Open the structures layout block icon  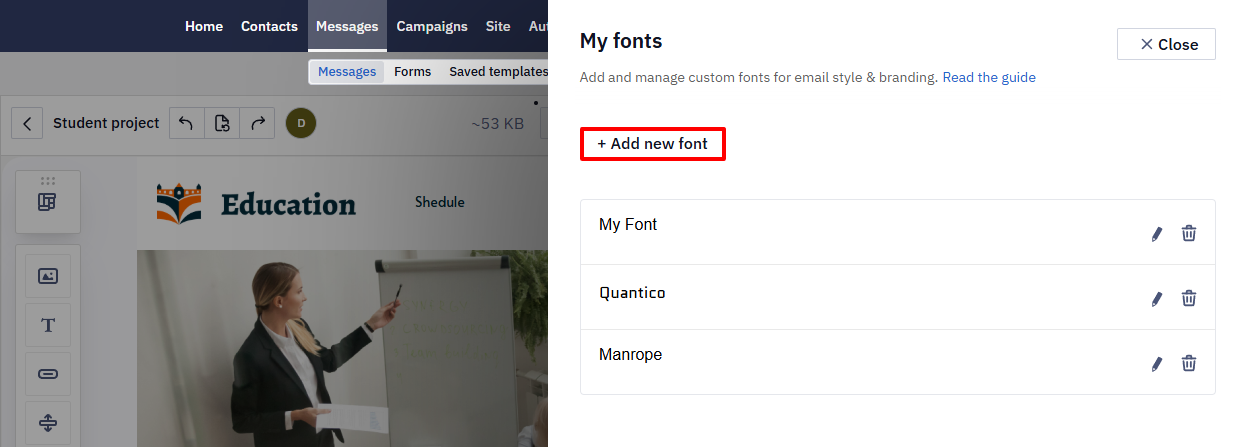coord(48,202)
